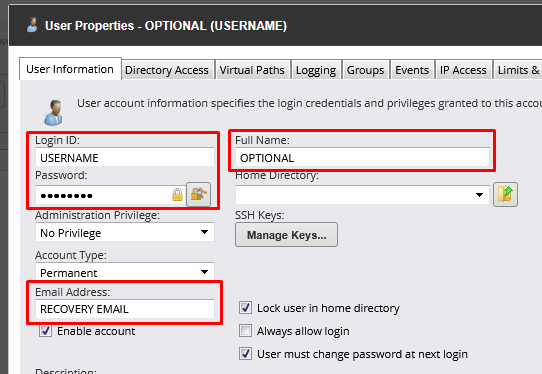Click the Email Address input field

click(125, 309)
